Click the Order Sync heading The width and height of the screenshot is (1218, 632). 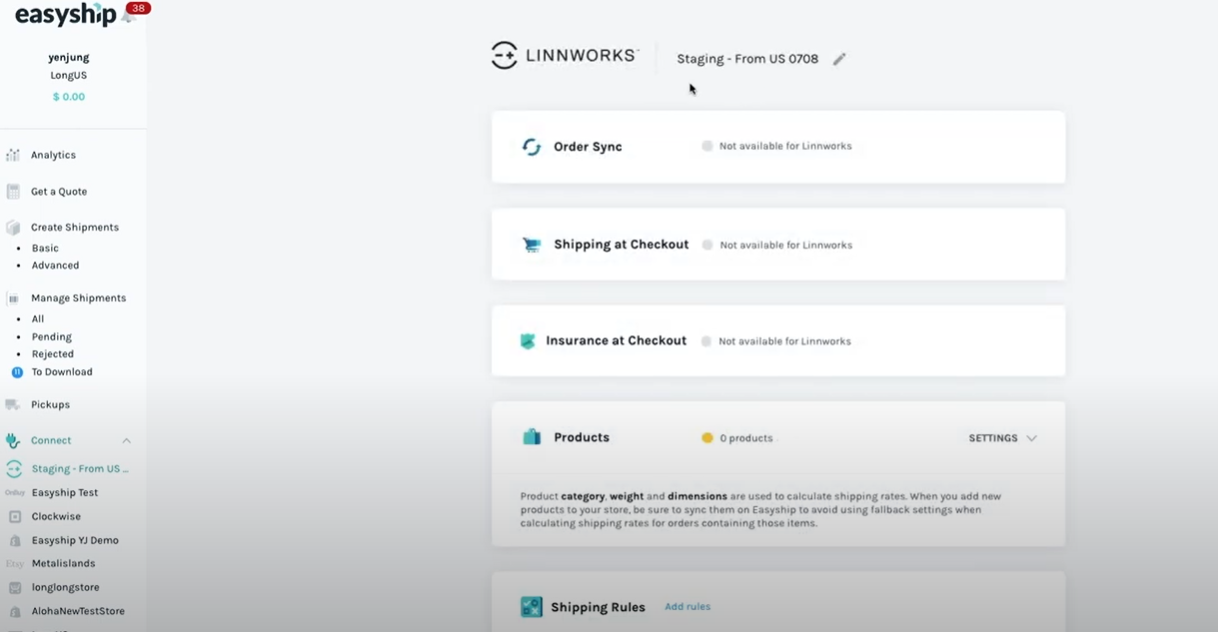[588, 147]
